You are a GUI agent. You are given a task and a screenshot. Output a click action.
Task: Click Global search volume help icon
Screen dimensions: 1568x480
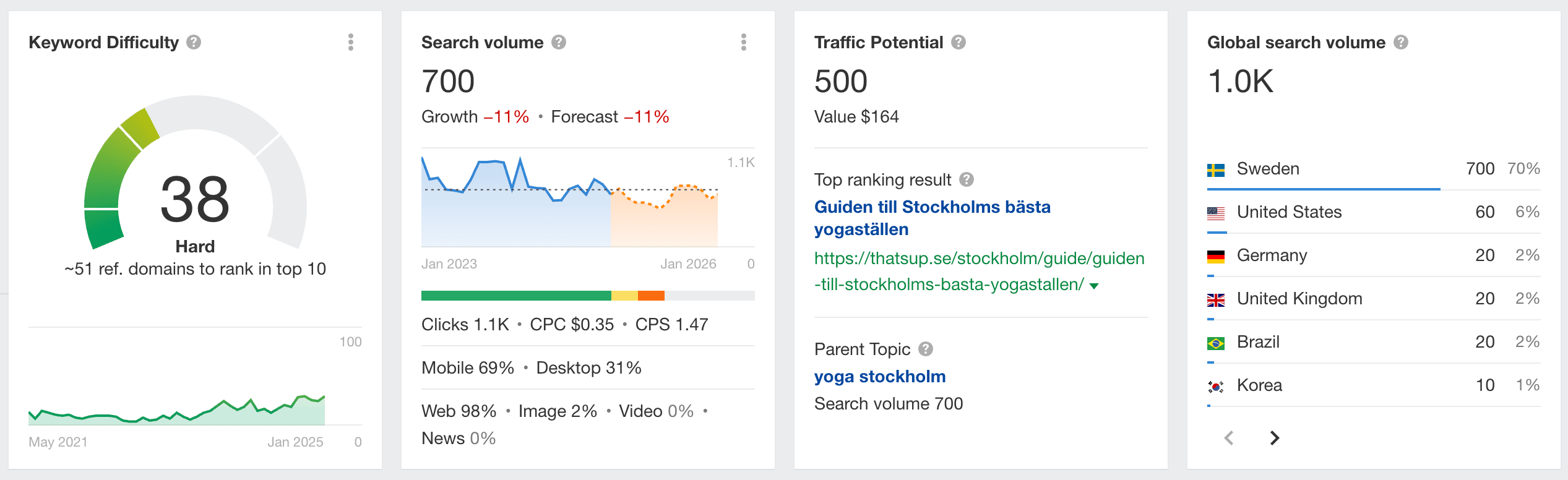(x=1401, y=42)
